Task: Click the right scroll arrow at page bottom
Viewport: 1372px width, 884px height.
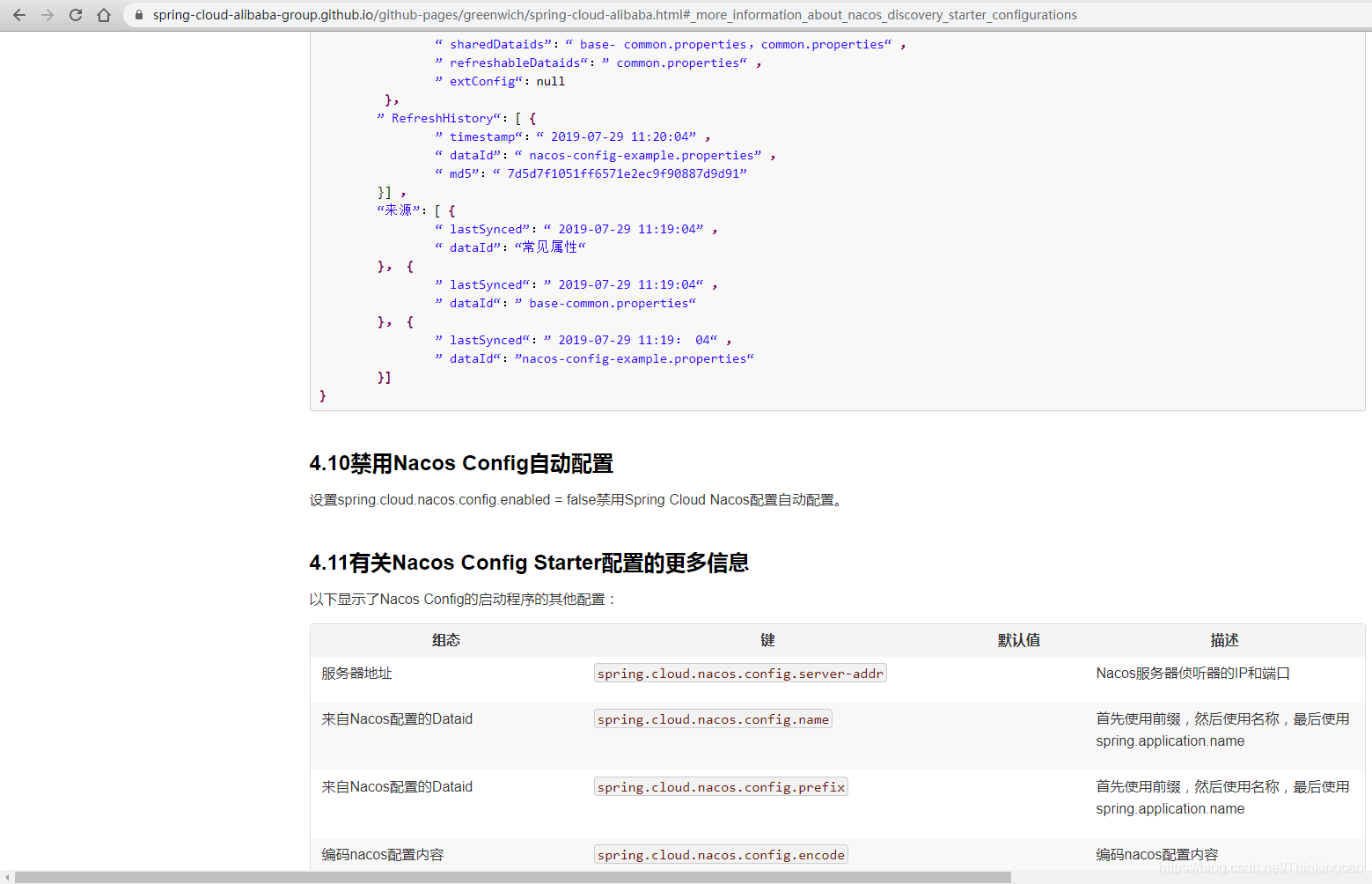Action: pyautogui.click(x=1365, y=876)
